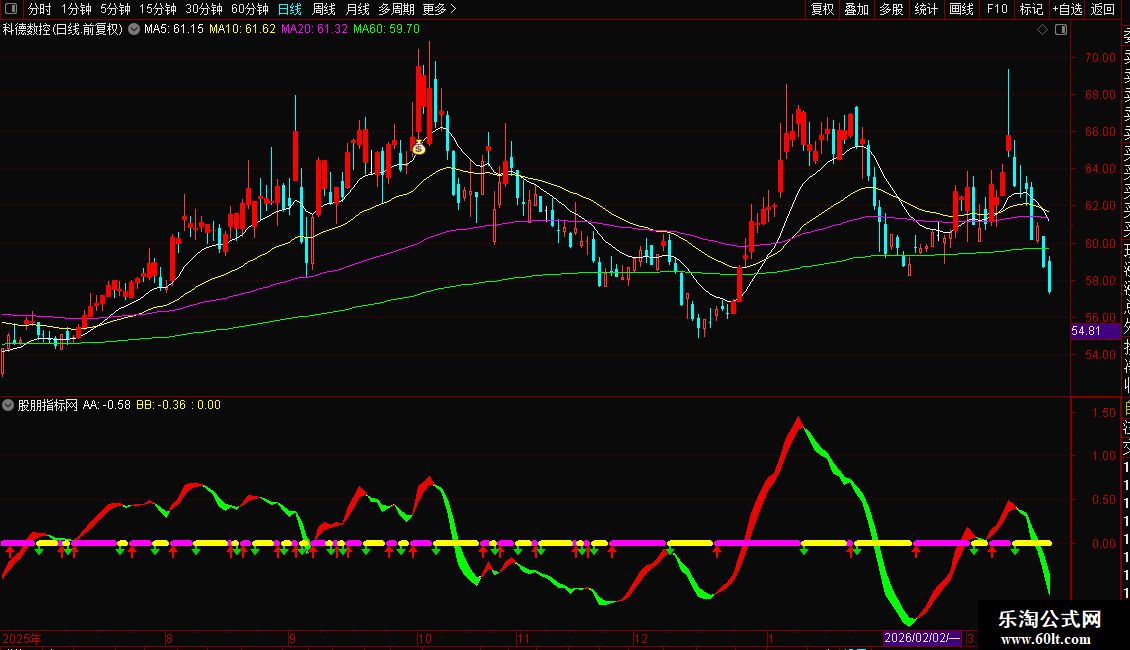Open the main chart indicator dropdown arrow

pos(134,30)
